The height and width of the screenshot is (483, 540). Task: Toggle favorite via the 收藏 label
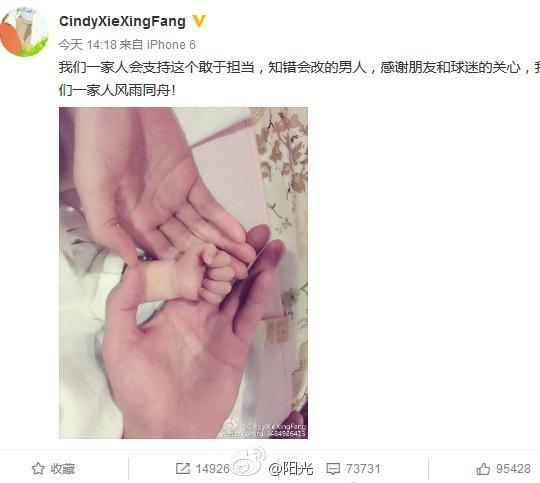(x=63, y=469)
